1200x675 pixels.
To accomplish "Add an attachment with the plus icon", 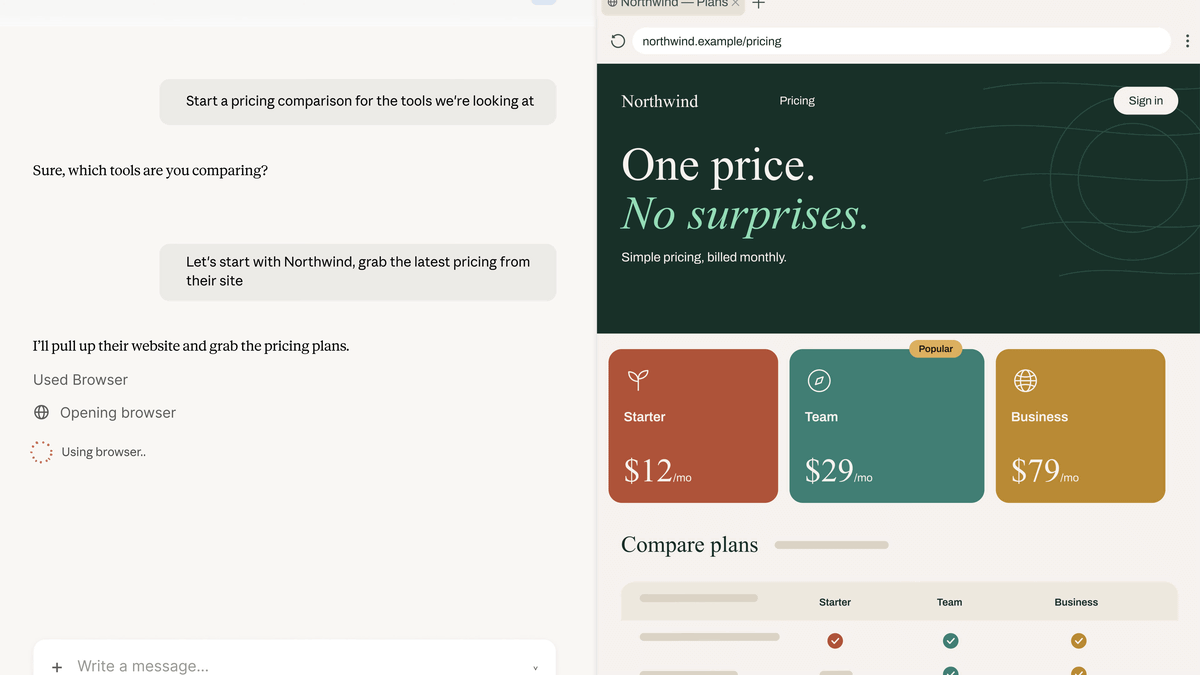I will pos(57,666).
